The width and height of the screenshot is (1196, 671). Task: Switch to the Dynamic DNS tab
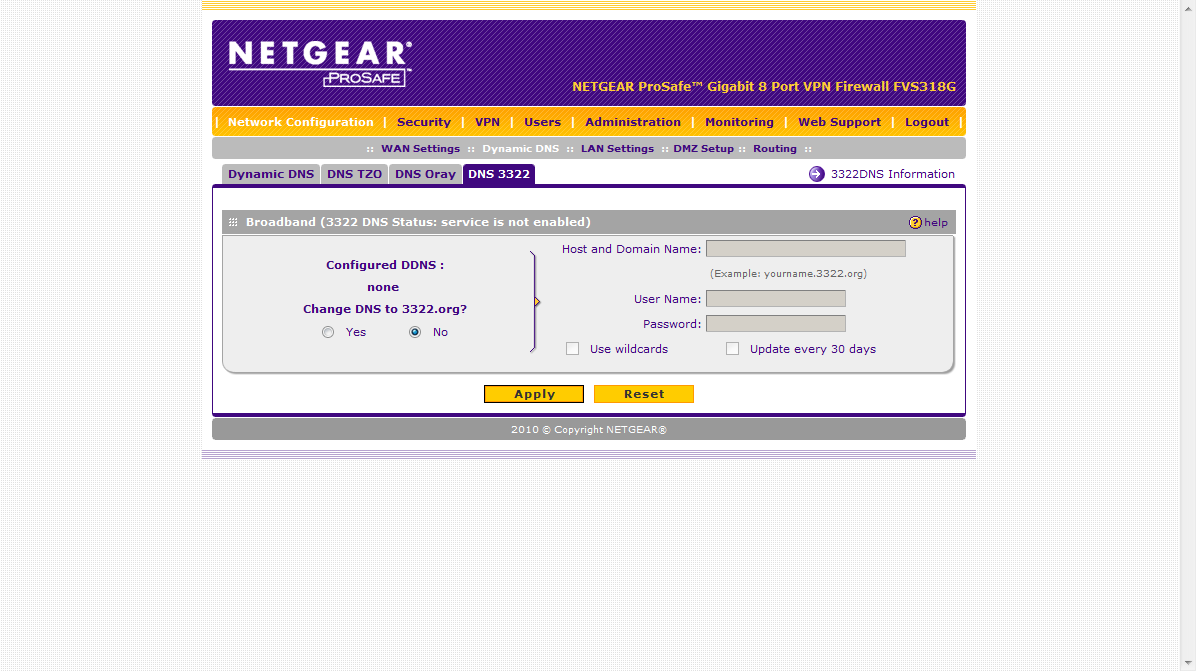pos(271,174)
